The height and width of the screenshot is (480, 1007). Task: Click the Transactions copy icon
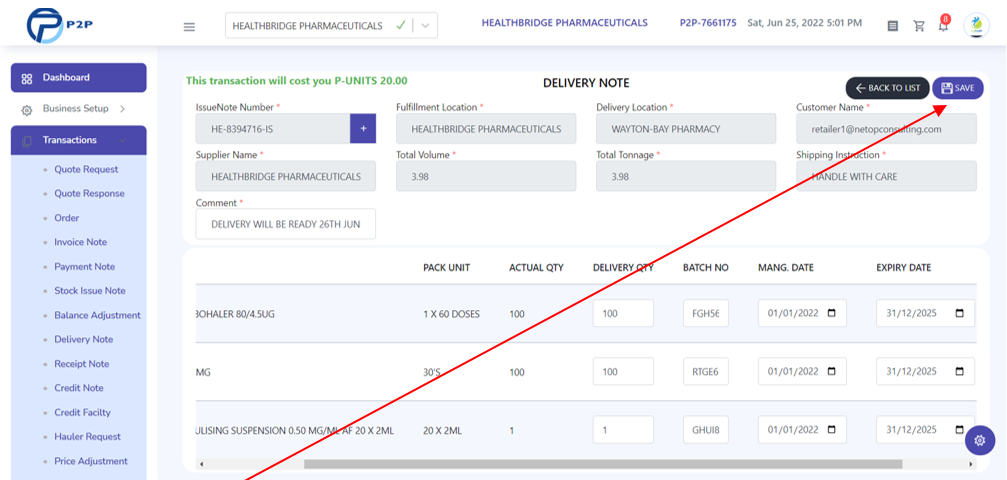27,141
